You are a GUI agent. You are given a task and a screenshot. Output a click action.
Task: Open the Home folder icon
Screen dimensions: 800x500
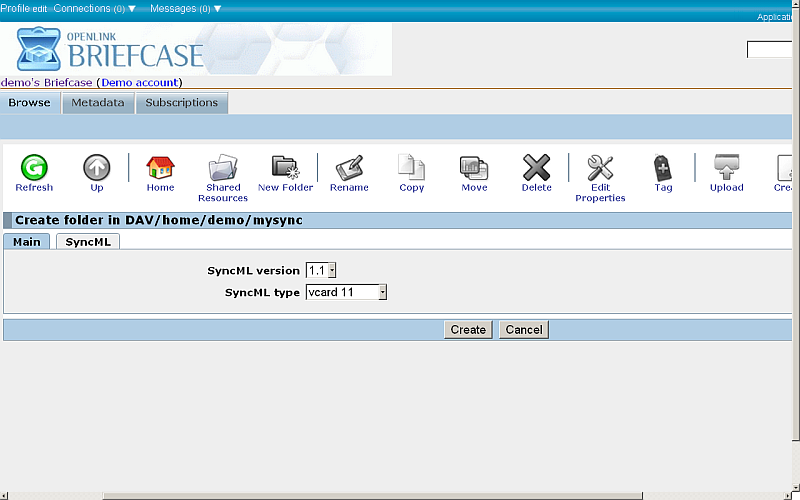pos(160,168)
